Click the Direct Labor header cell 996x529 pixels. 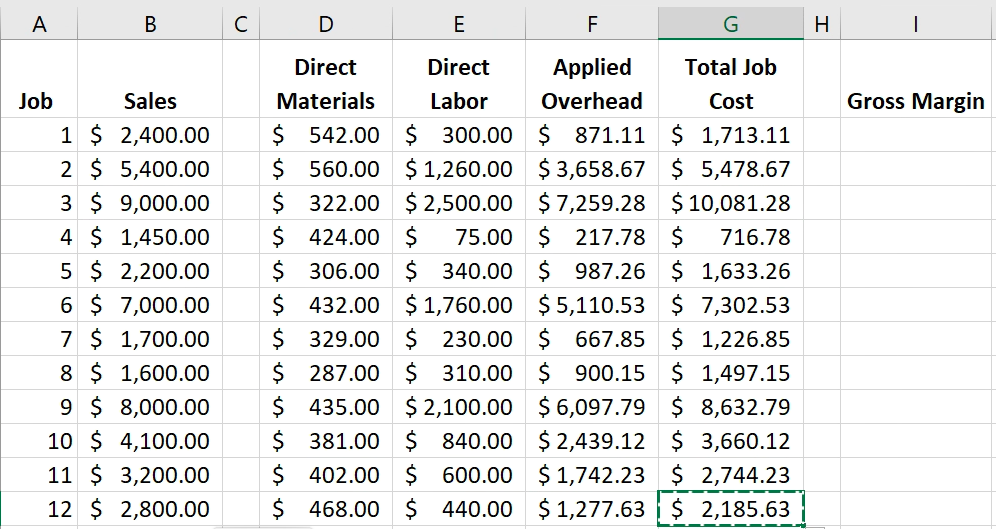459,79
